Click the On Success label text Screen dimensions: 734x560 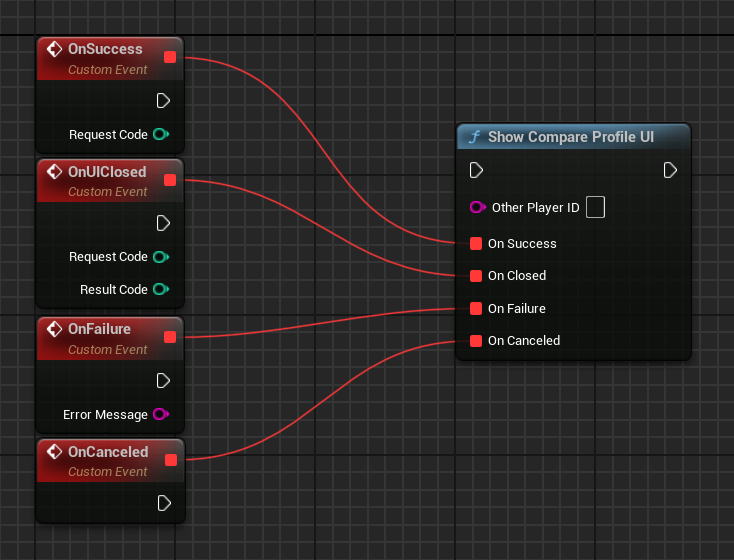coord(522,244)
